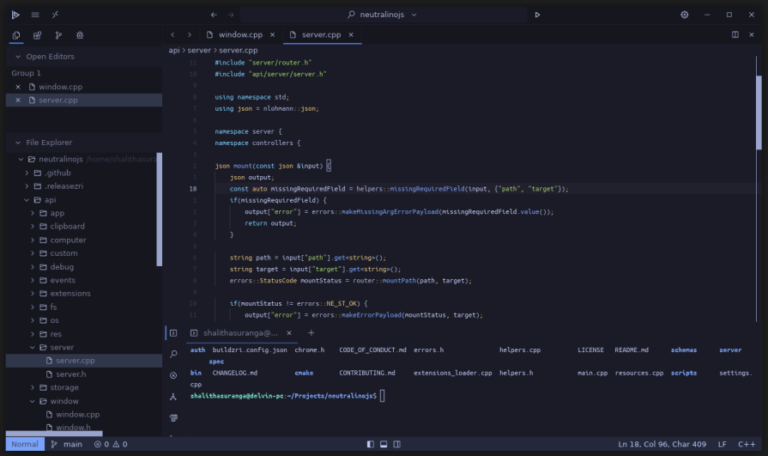Open the events folder in tree
Screen dimensions: 768x456
click(63, 280)
